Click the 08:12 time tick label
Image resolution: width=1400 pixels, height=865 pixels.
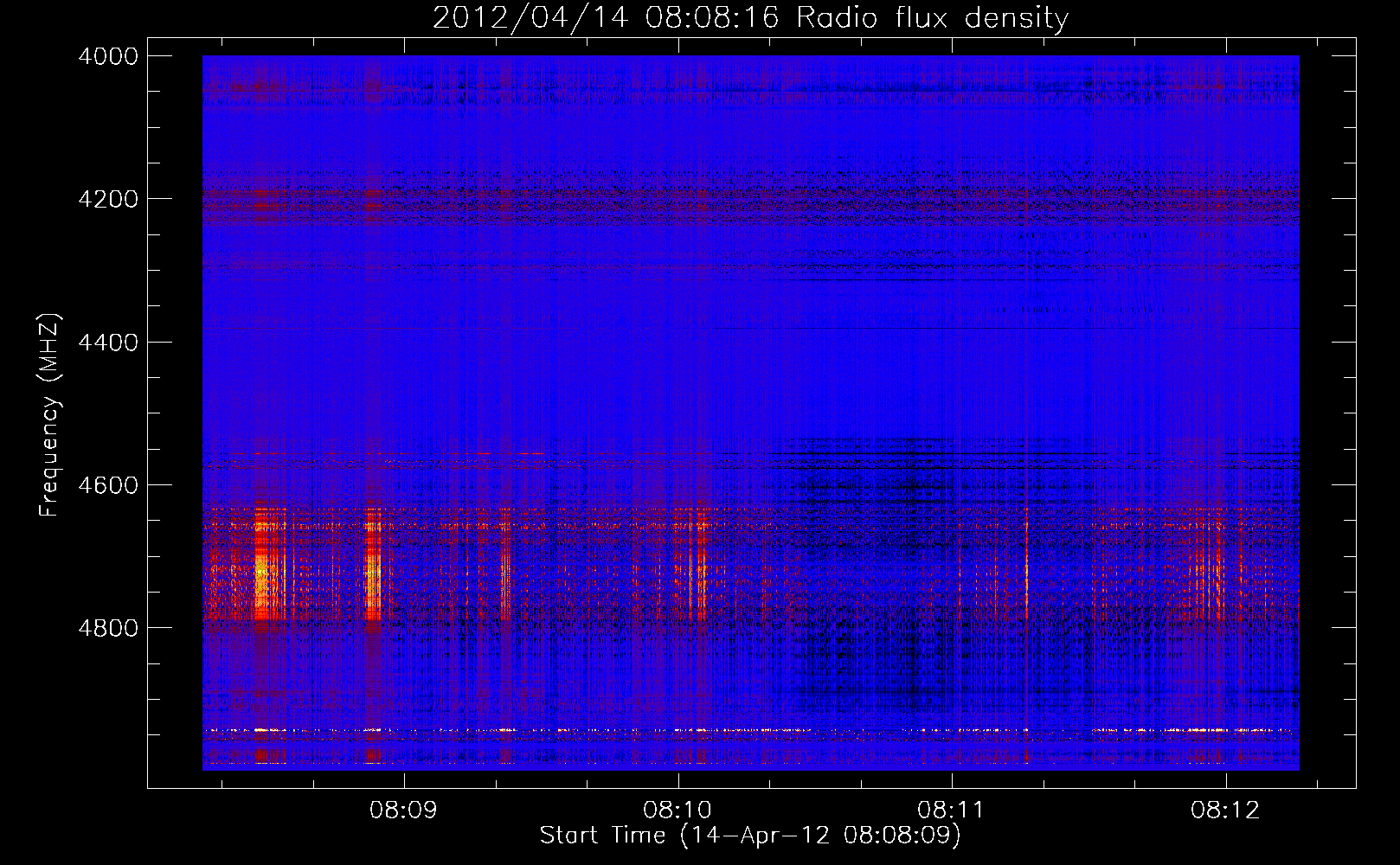tap(1225, 811)
